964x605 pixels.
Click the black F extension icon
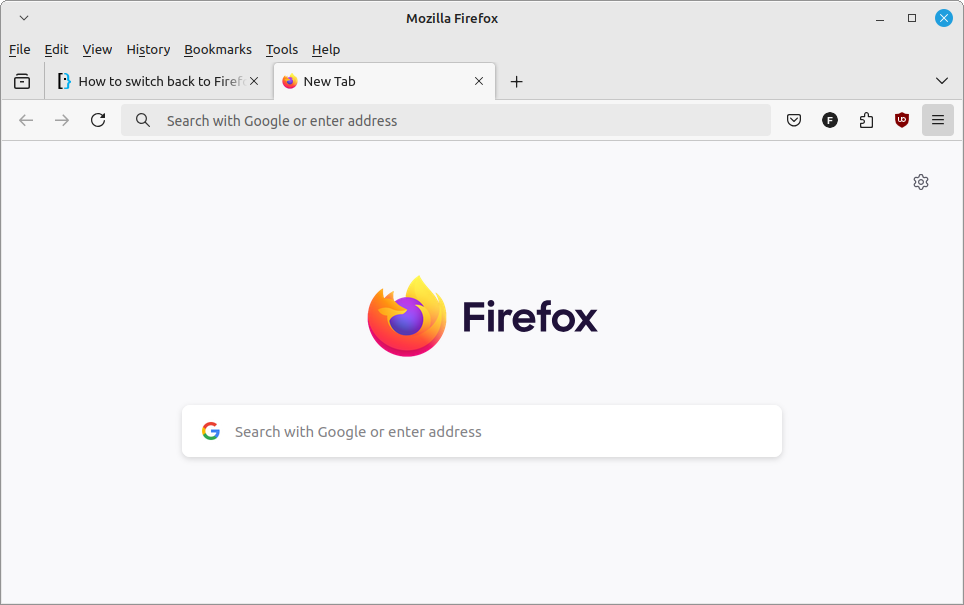pos(830,120)
